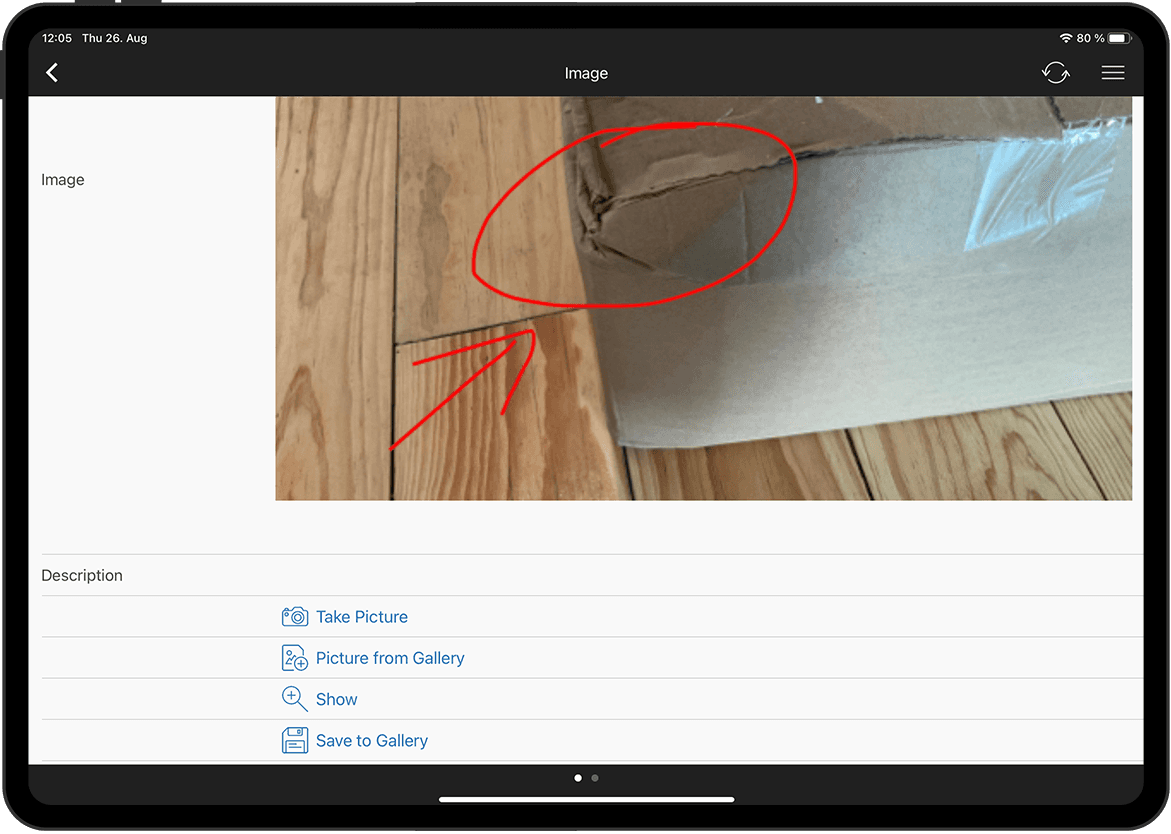This screenshot has height=834, width=1171.
Task: Tap the back arrow in the header
Action: (52, 73)
